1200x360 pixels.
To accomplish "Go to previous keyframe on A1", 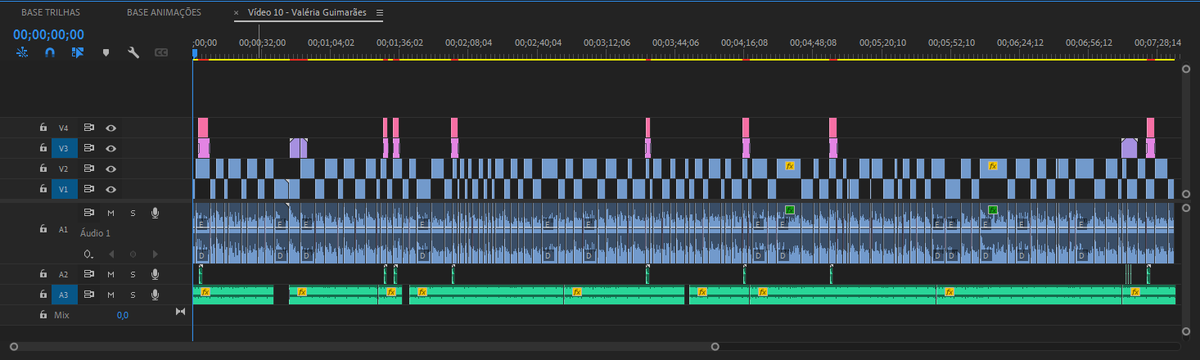I will 111,254.
